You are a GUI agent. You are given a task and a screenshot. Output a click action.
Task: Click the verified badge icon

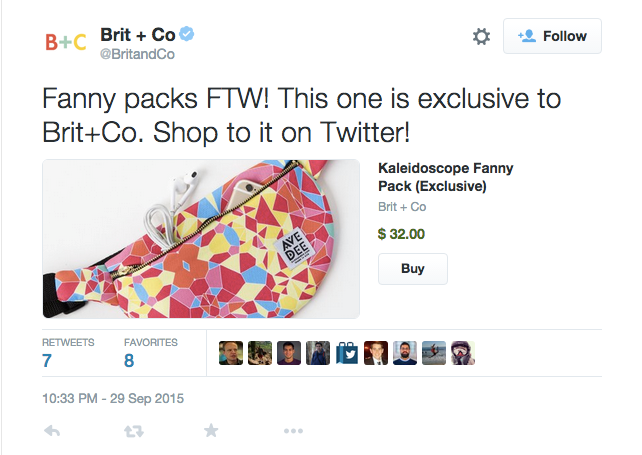coord(186,35)
